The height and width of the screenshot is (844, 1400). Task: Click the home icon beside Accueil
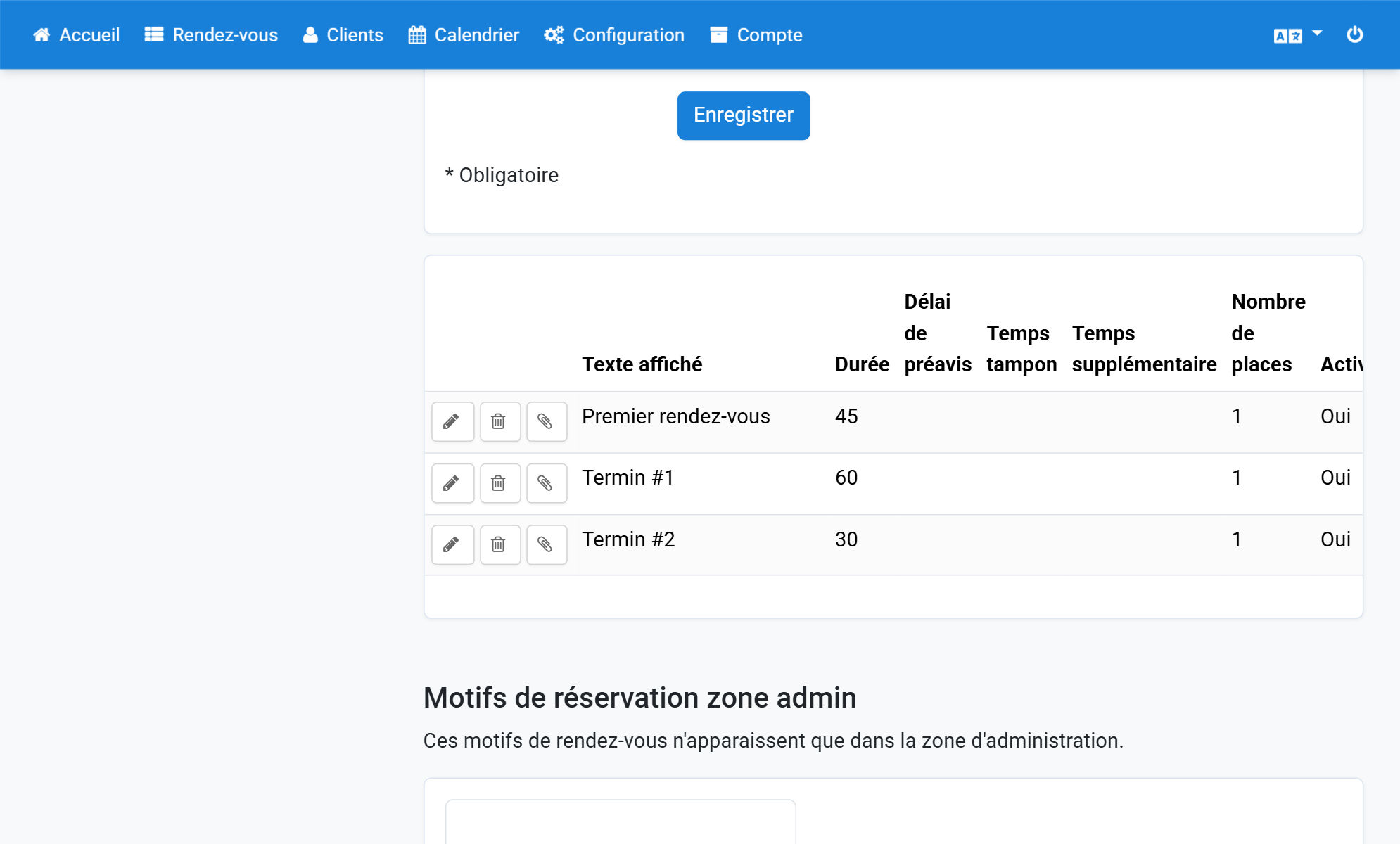[x=42, y=35]
